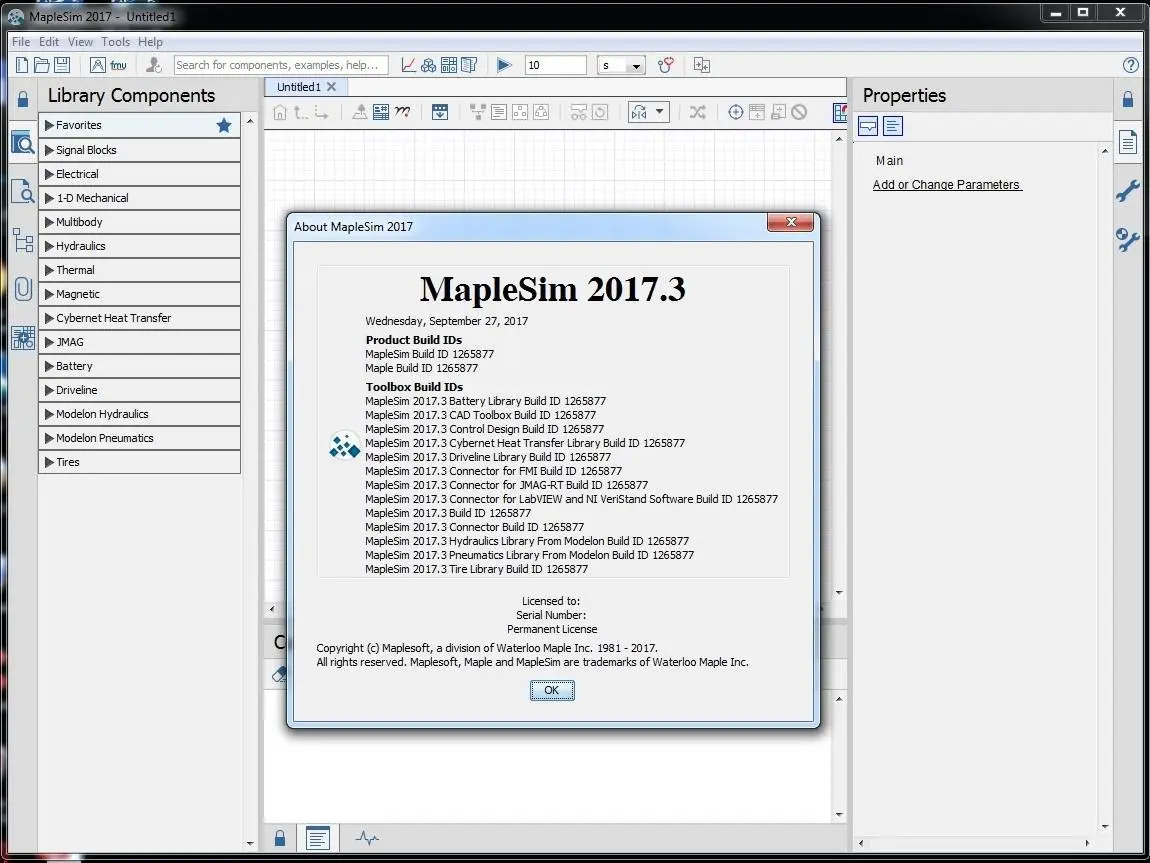Image resolution: width=1150 pixels, height=863 pixels.
Task: Expand the Electrical palette
Action: pyautogui.click(x=139, y=174)
